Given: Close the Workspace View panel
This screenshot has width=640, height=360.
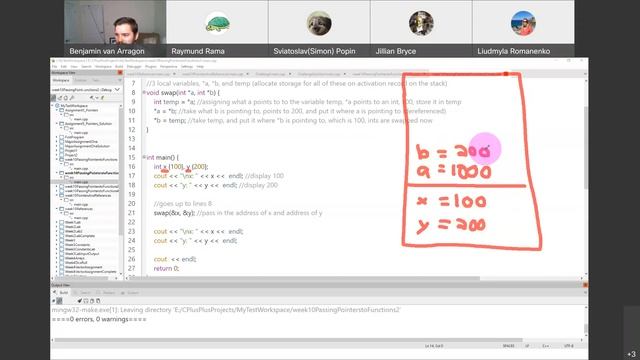Looking at the screenshot, I should [120, 73].
